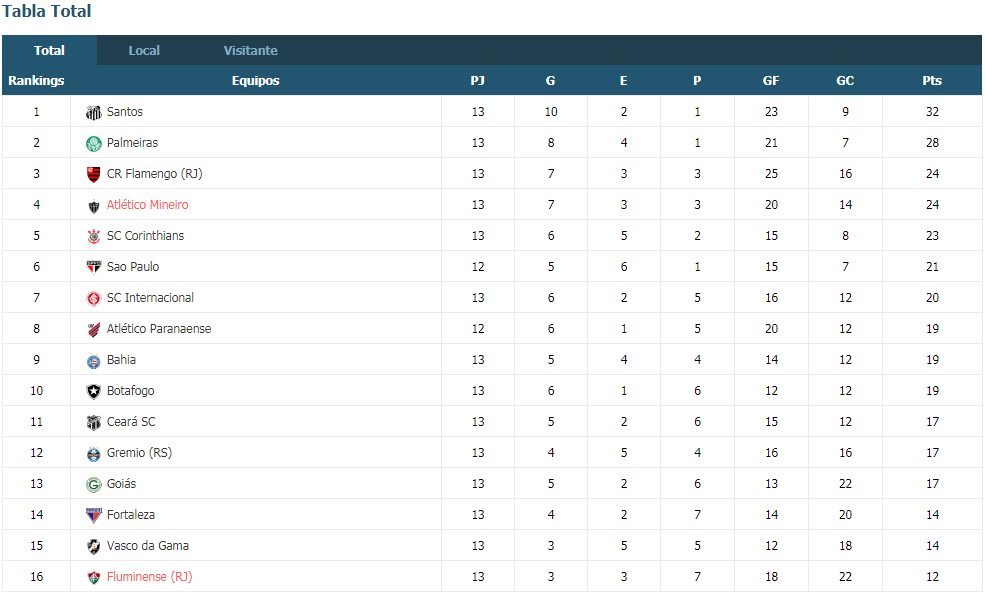
Task: Click the Palmeiras green crest icon
Action: (x=94, y=143)
